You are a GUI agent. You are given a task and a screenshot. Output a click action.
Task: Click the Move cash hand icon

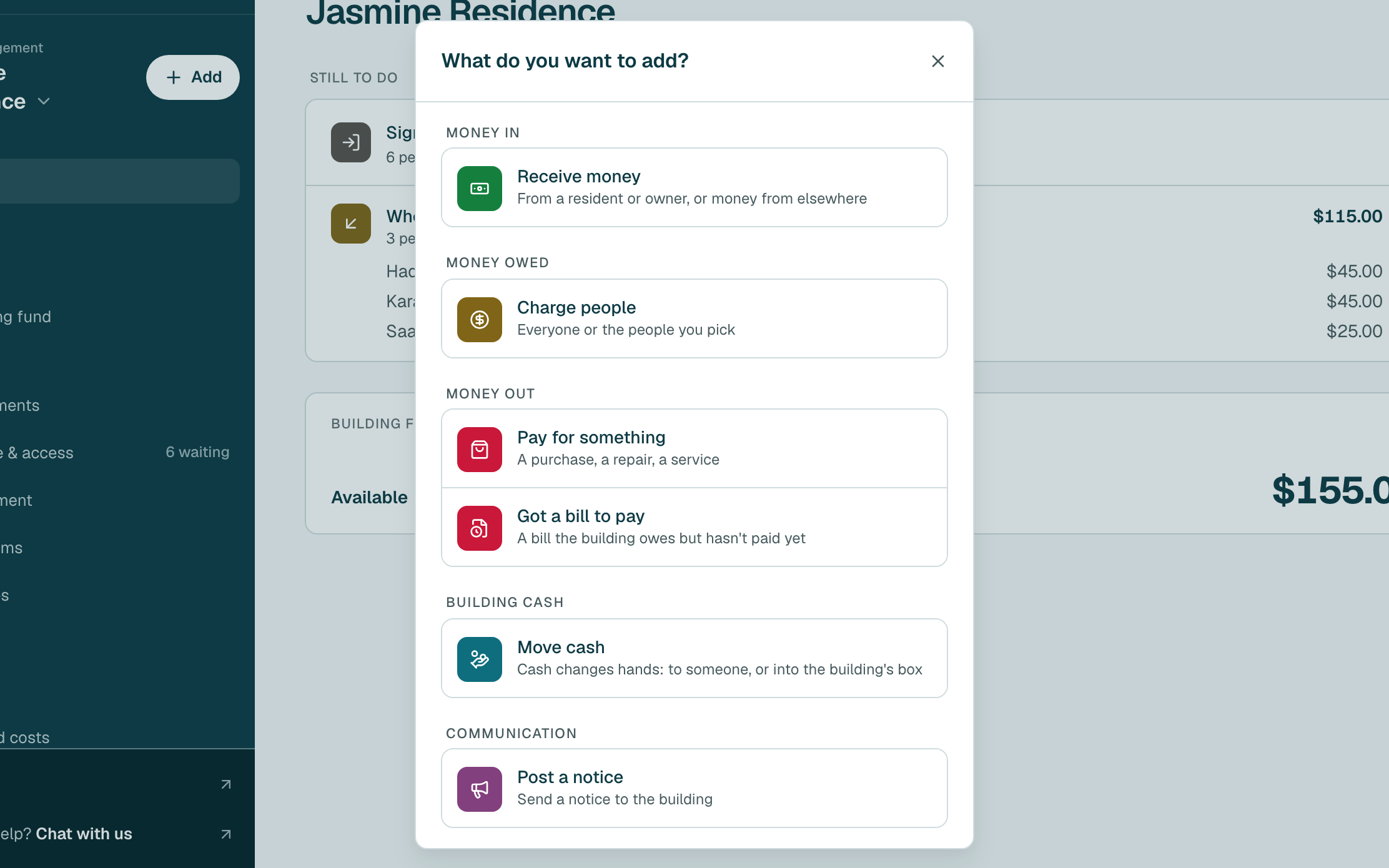pyautogui.click(x=479, y=659)
